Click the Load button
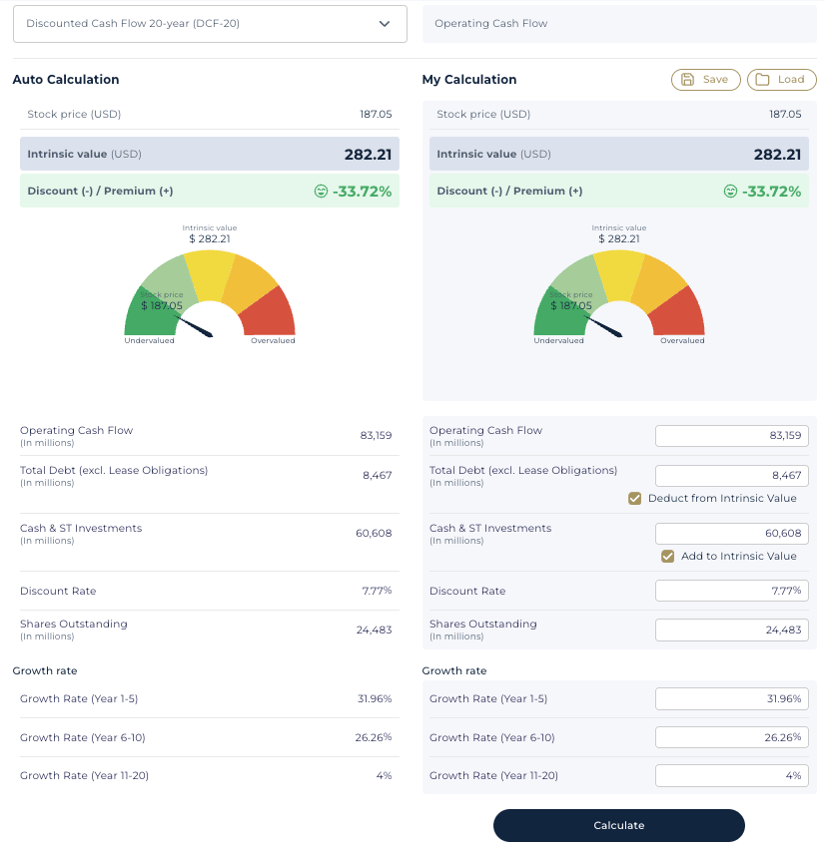 (x=781, y=79)
